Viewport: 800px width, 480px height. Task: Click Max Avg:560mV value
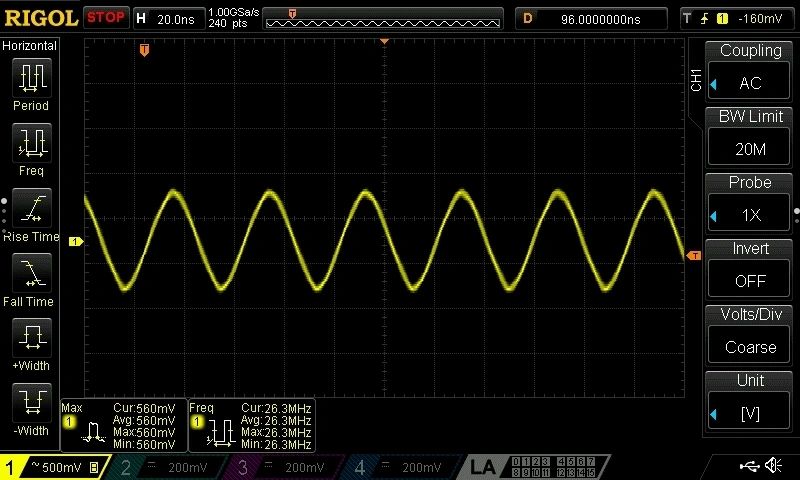(x=144, y=421)
